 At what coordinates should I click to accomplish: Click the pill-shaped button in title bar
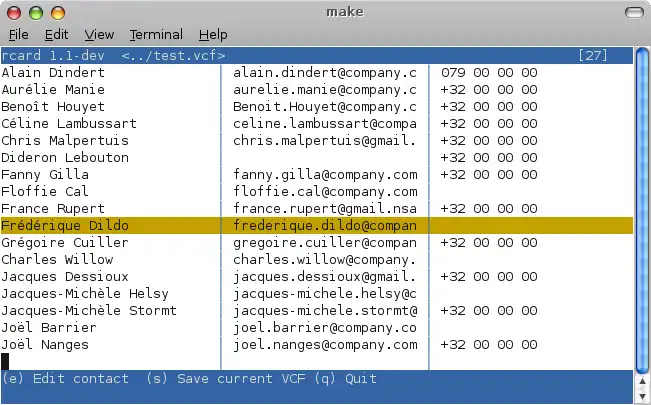click(x=633, y=12)
